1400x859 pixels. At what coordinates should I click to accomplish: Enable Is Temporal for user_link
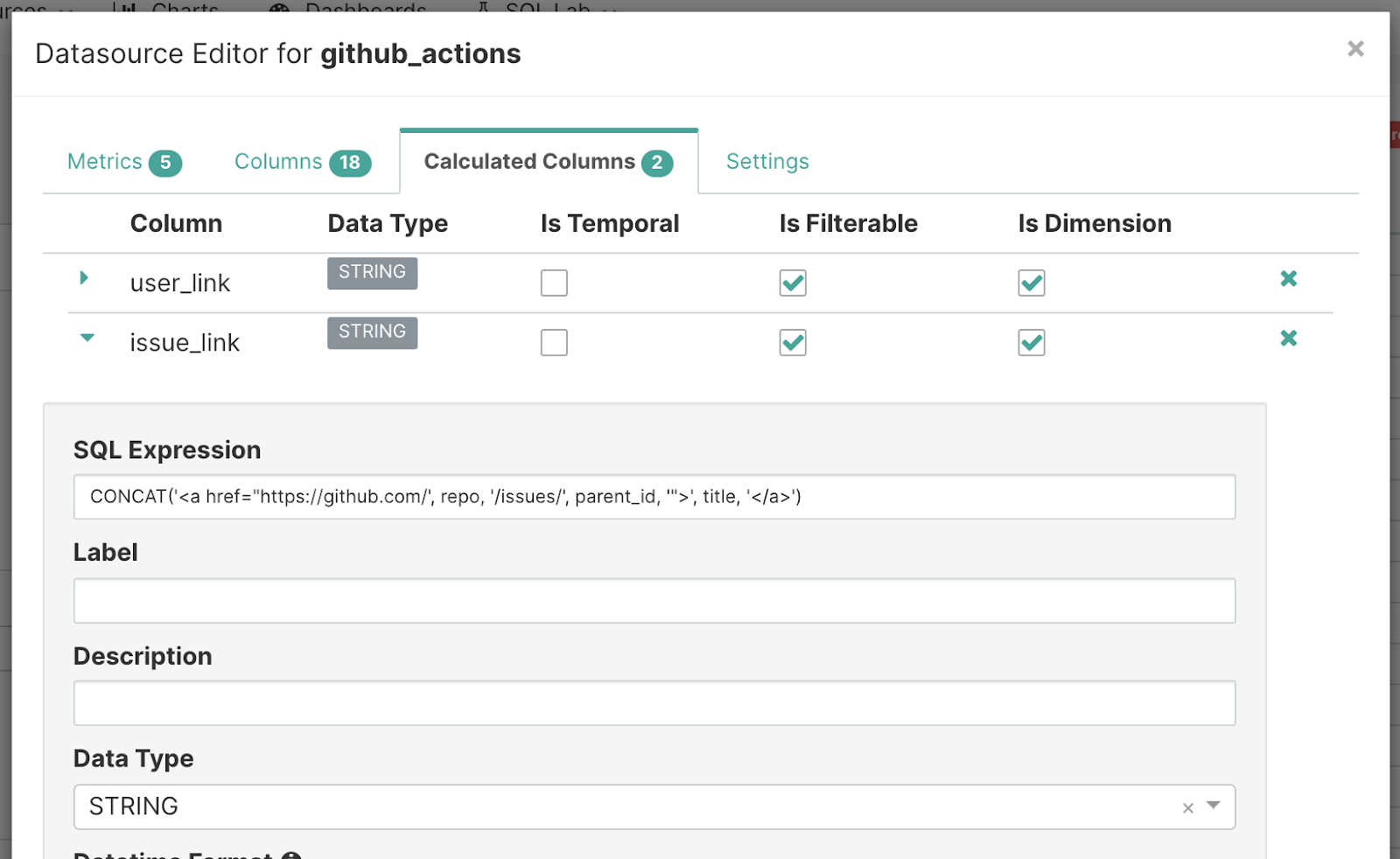[x=554, y=283]
